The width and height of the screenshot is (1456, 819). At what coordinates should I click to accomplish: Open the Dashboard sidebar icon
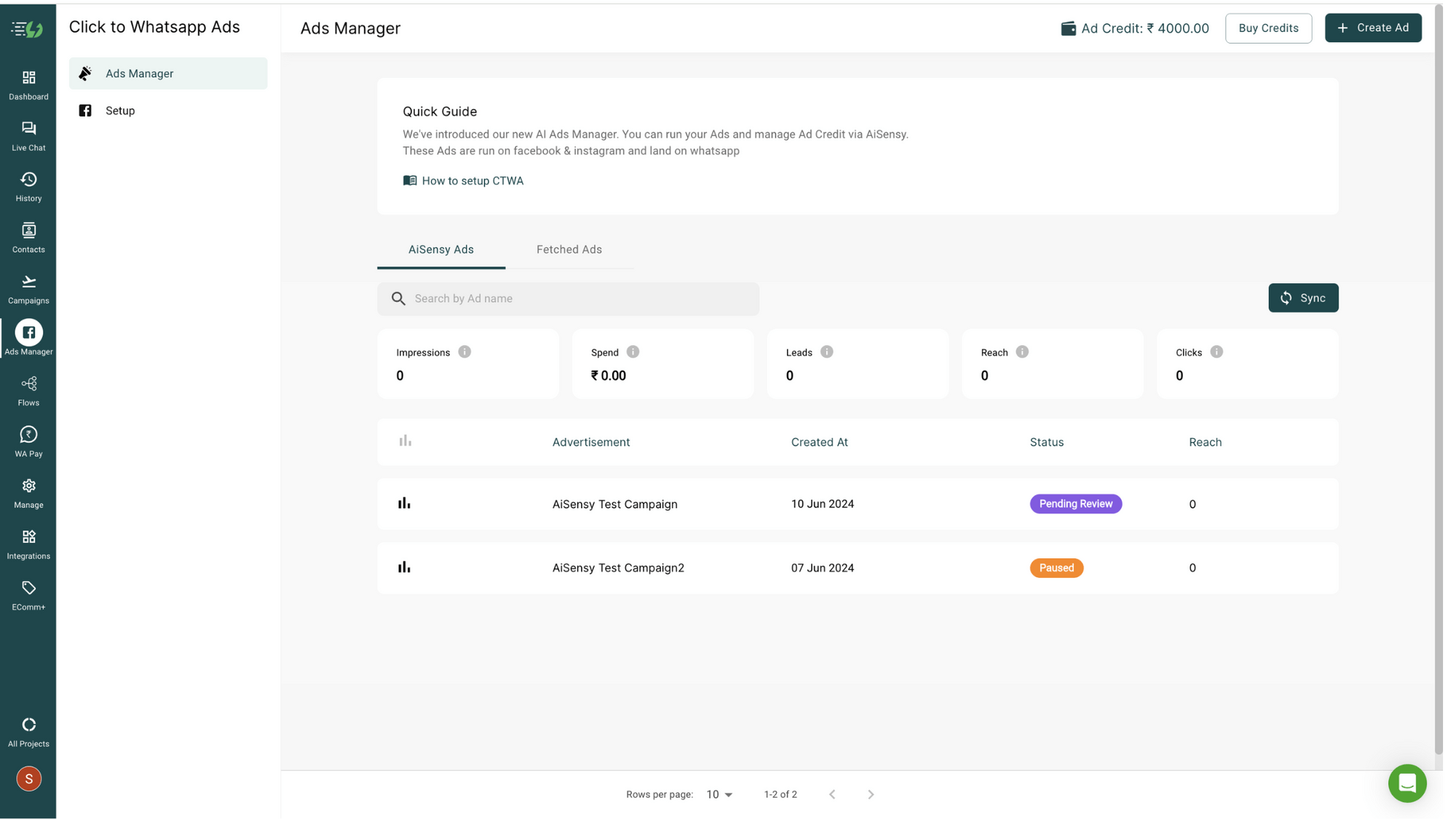[x=28, y=84]
